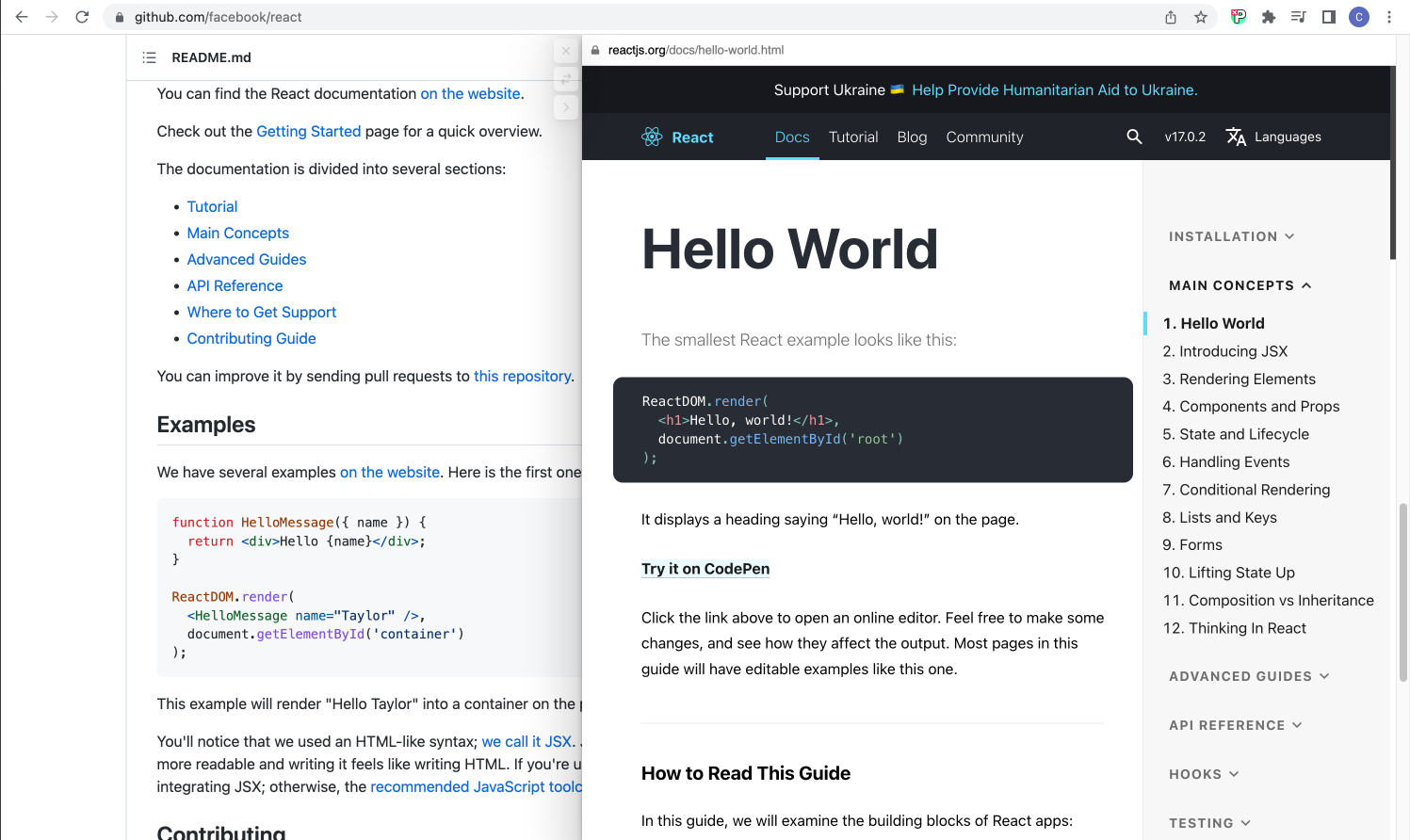Select 10. Lifting State Up
This screenshot has height=840, width=1410.
(1229, 573)
